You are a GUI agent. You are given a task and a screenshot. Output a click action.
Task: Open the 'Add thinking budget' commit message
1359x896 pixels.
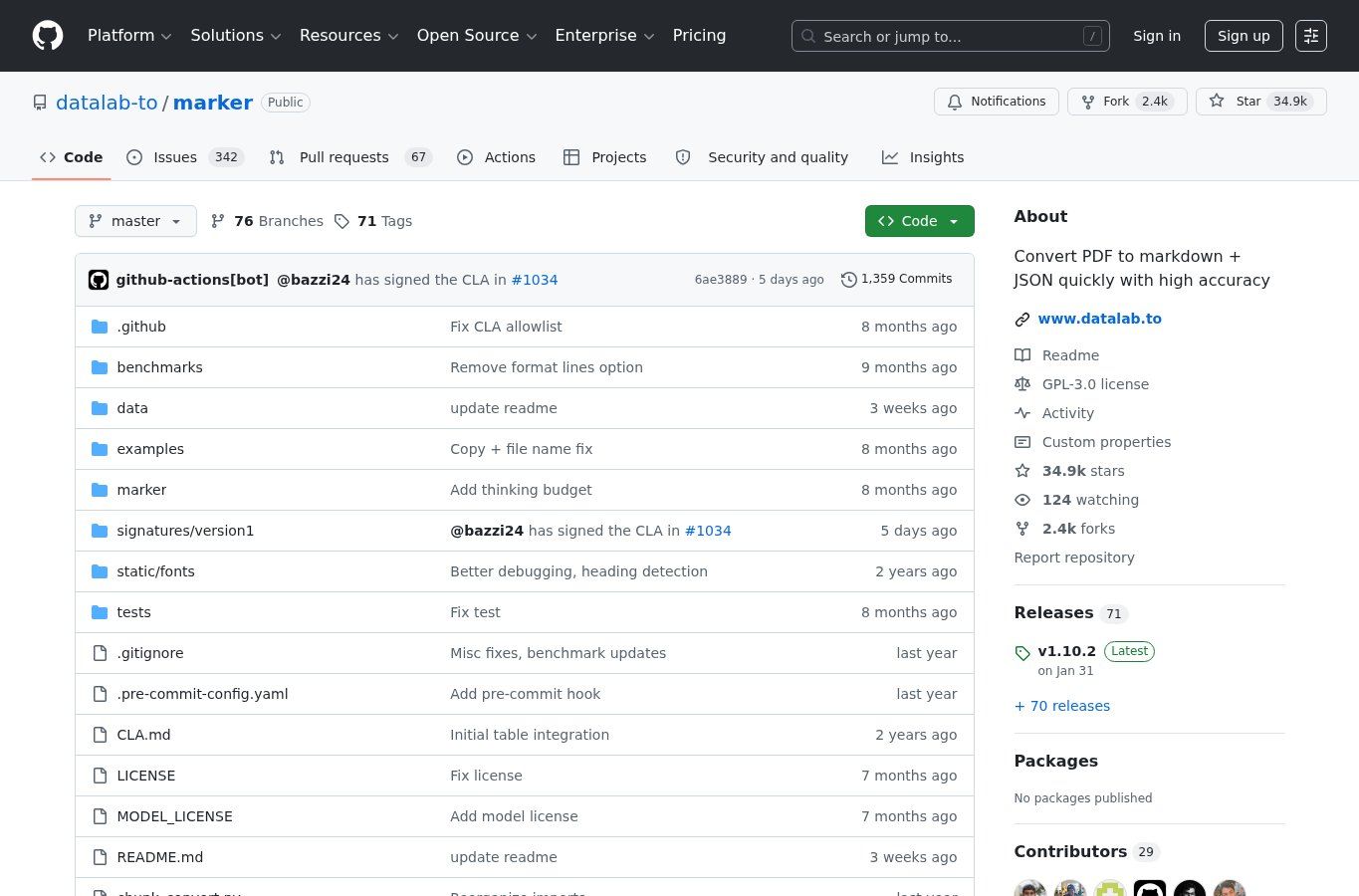point(521,490)
